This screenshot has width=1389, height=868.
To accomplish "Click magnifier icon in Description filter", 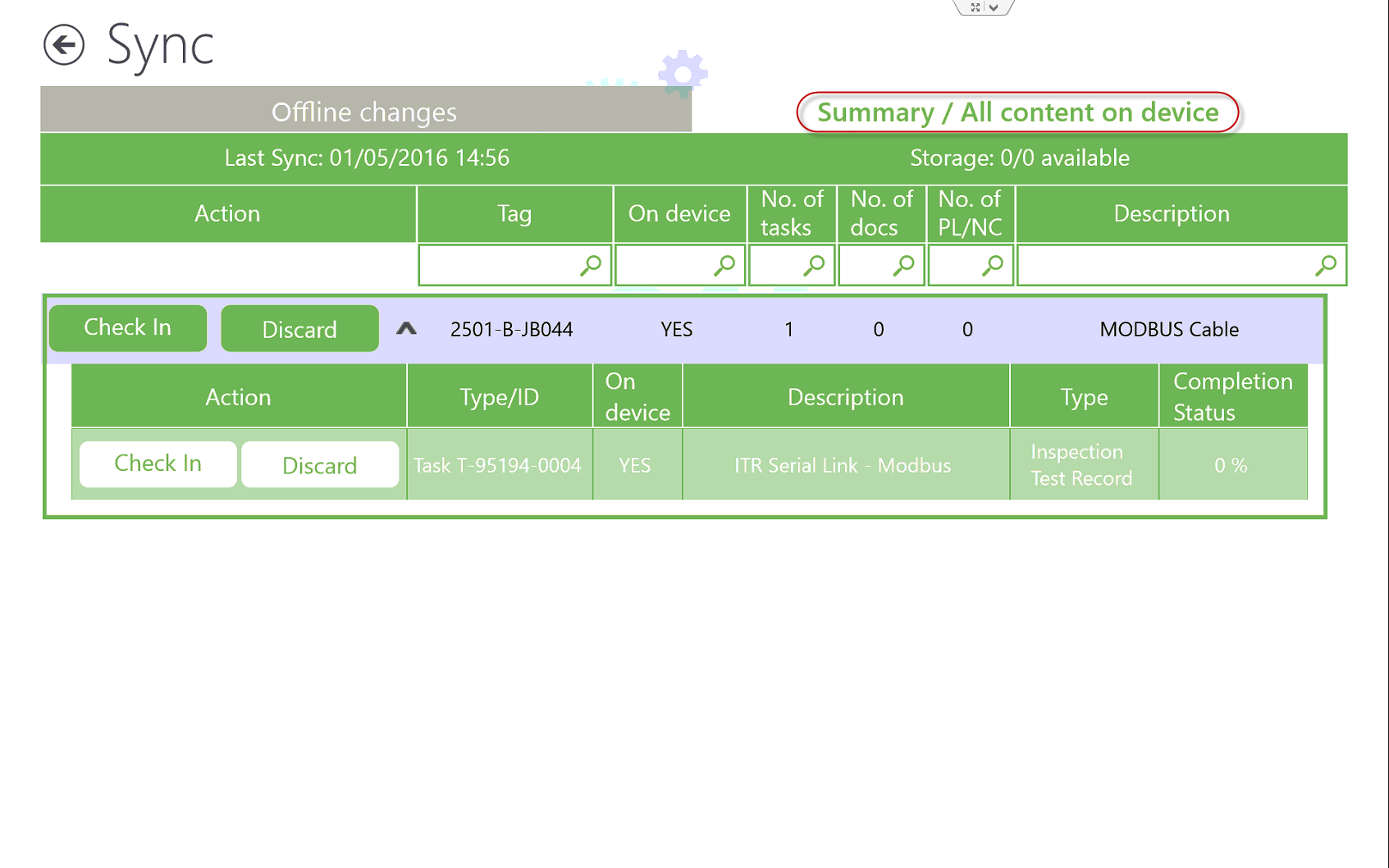I will tap(1326, 265).
